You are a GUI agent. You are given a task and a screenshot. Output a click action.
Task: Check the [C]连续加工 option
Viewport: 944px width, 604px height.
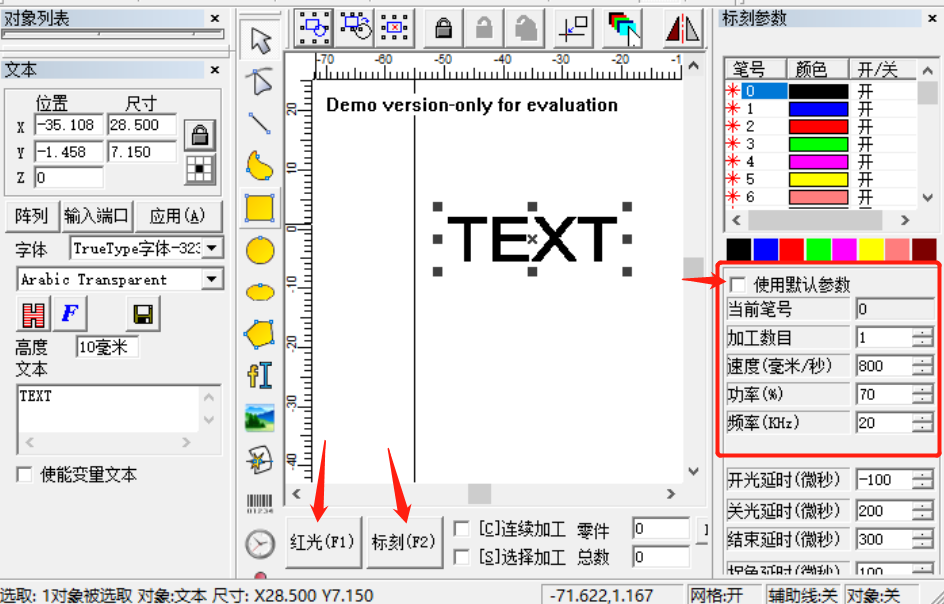[461, 529]
